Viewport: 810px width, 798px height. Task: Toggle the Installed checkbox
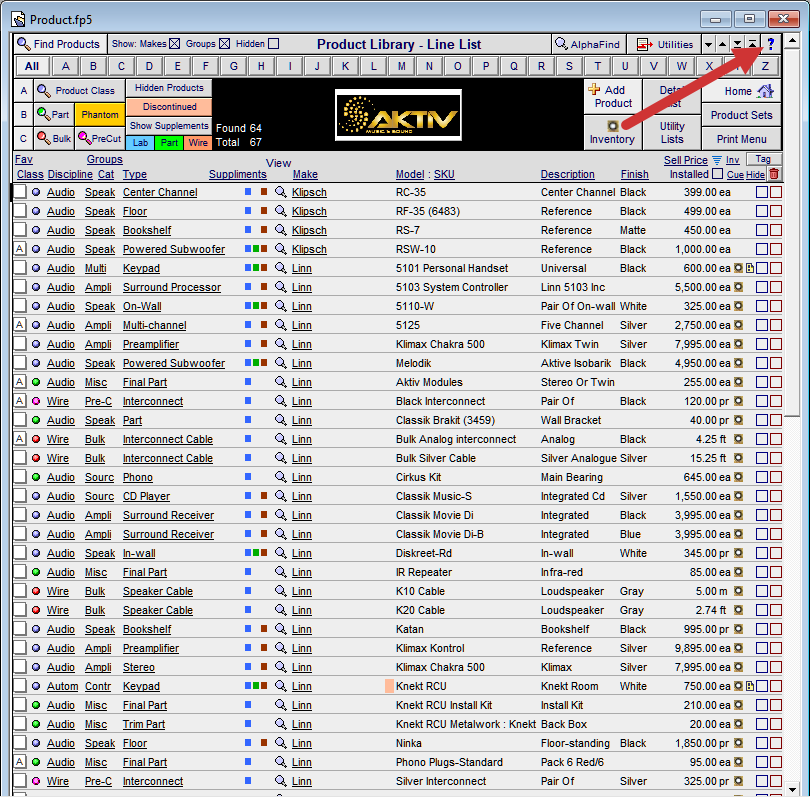tap(717, 174)
